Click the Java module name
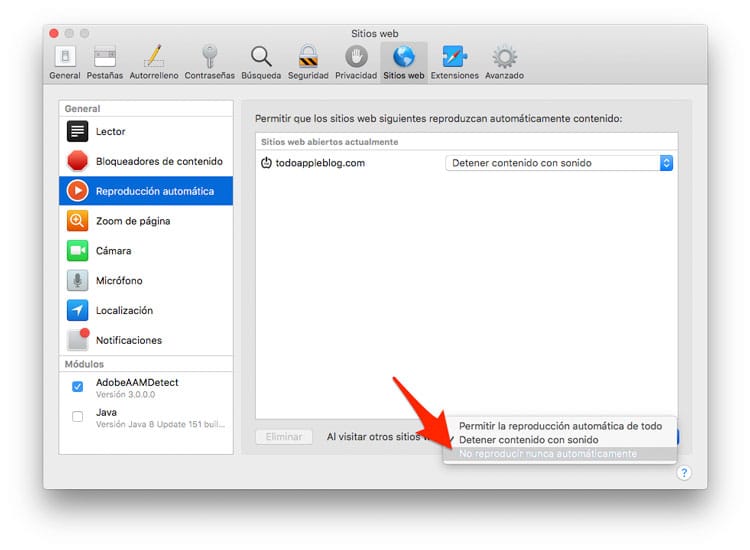Image resolution: width=750 pixels, height=550 pixels. [x=106, y=412]
